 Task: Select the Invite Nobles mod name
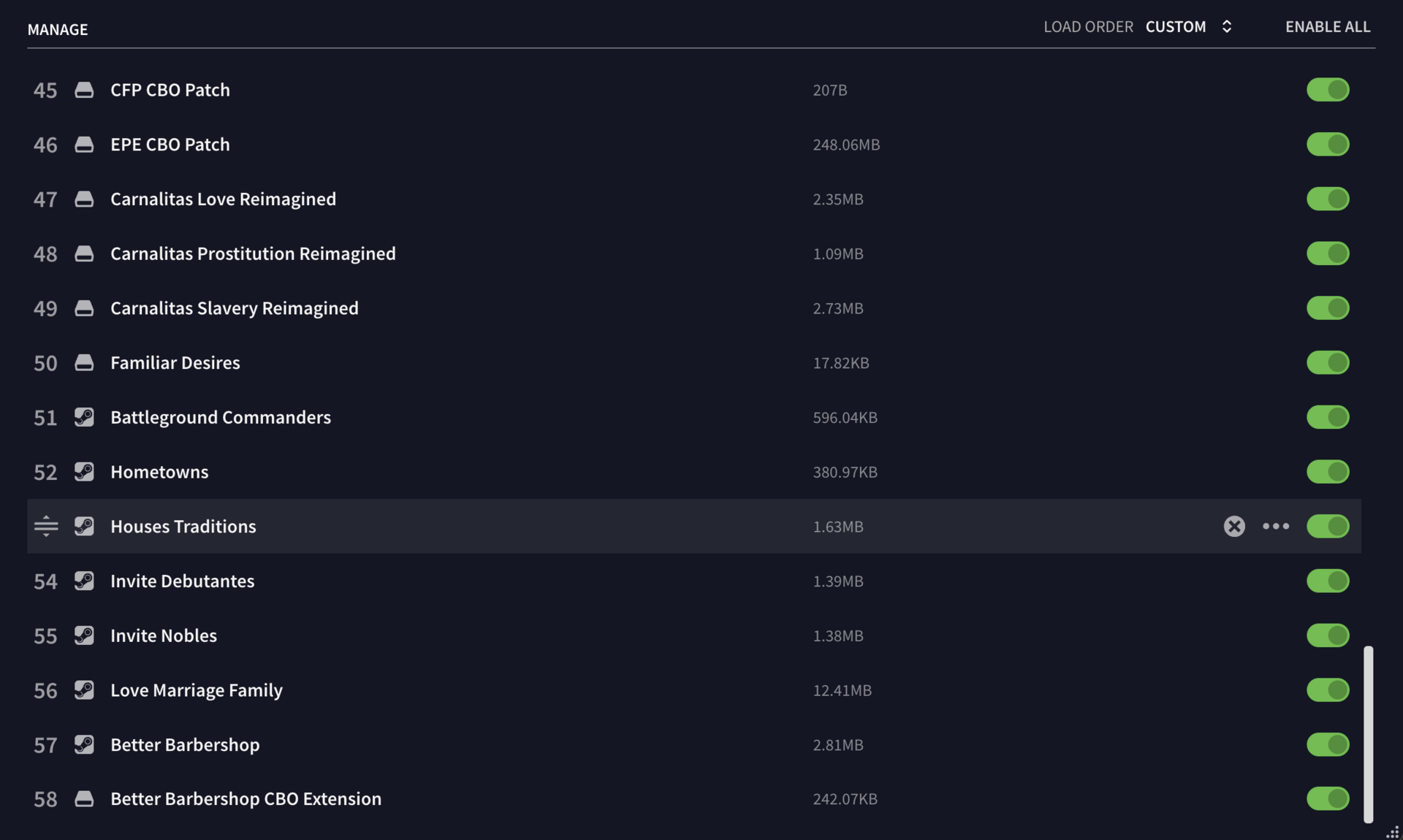coord(164,635)
